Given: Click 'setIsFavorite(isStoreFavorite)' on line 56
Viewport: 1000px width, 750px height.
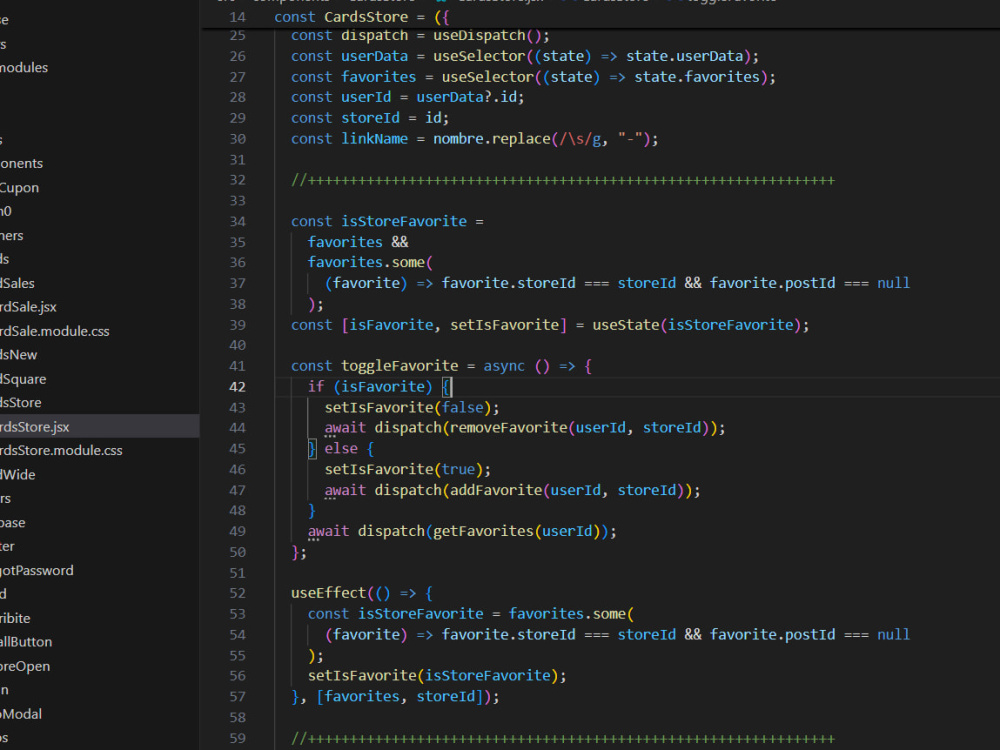Looking at the screenshot, I should 433,675.
